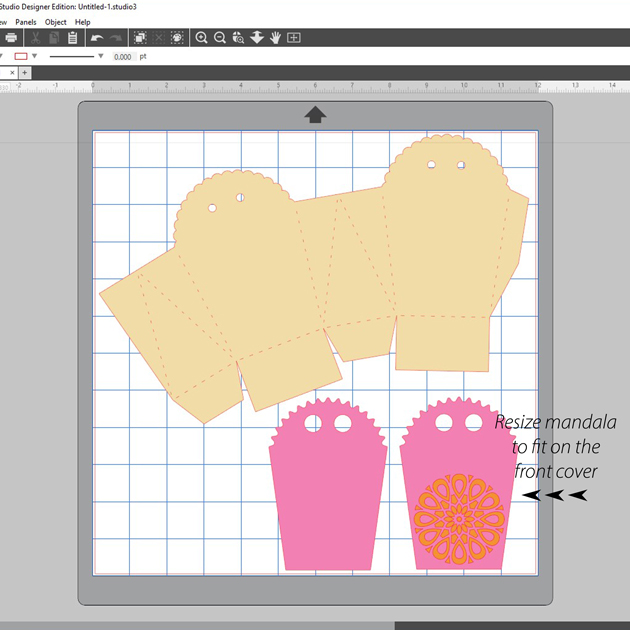Add a new document tab
The height and width of the screenshot is (630, 630).
click(x=25, y=73)
